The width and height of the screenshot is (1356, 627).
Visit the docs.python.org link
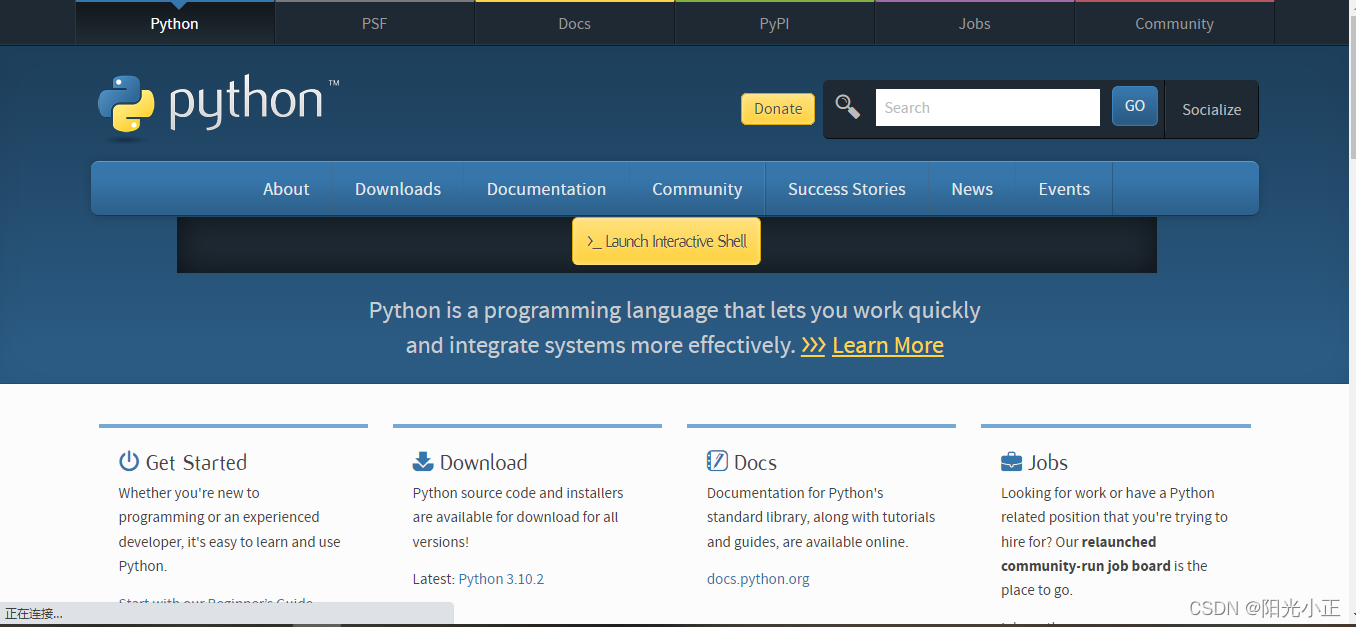(758, 579)
